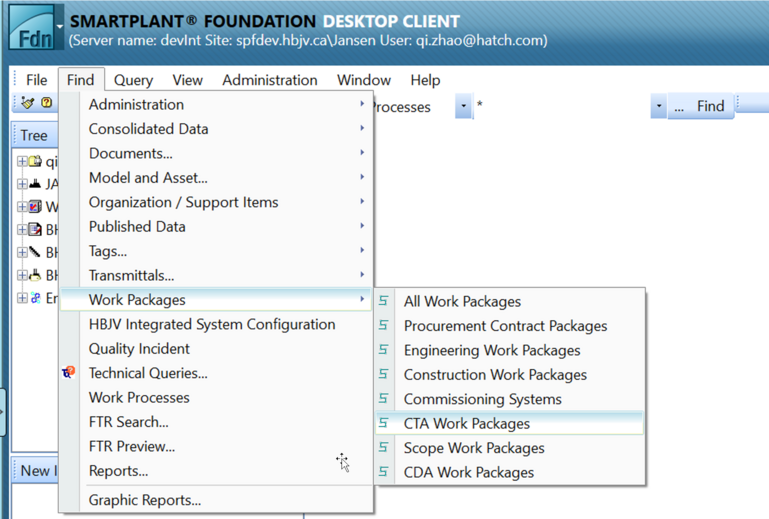Expand the second tree node starting with JA
Viewport: 769px width, 519px height.
(22, 184)
